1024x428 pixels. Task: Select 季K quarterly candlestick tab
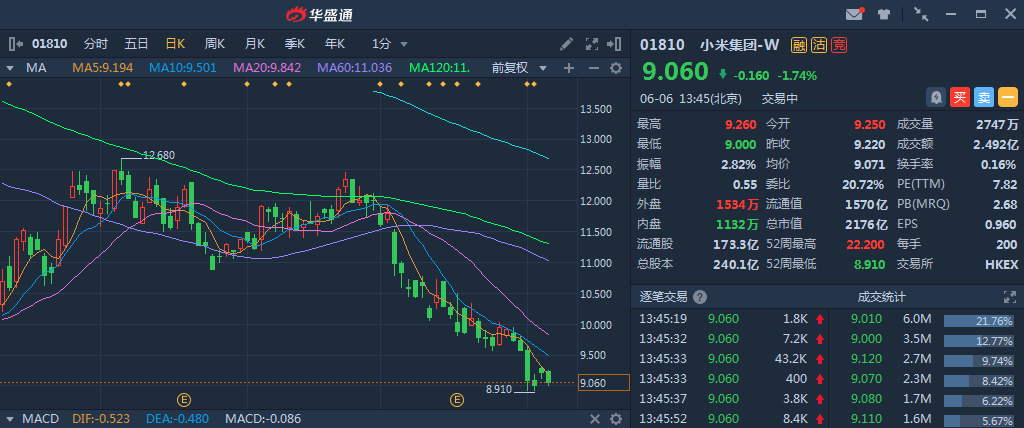295,44
